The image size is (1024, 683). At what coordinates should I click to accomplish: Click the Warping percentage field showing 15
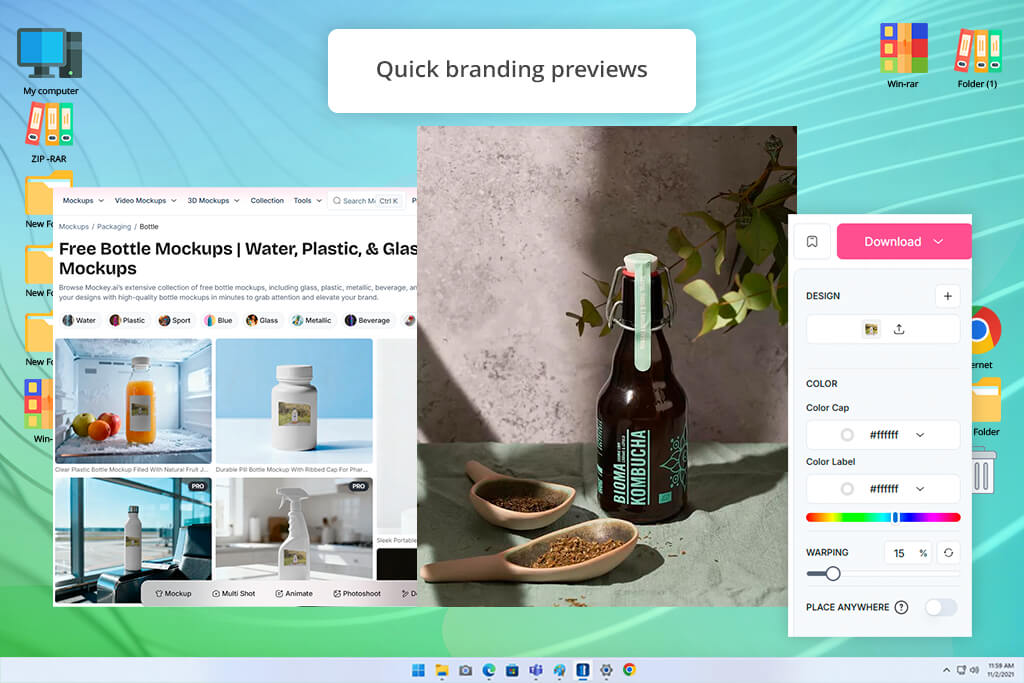click(907, 553)
